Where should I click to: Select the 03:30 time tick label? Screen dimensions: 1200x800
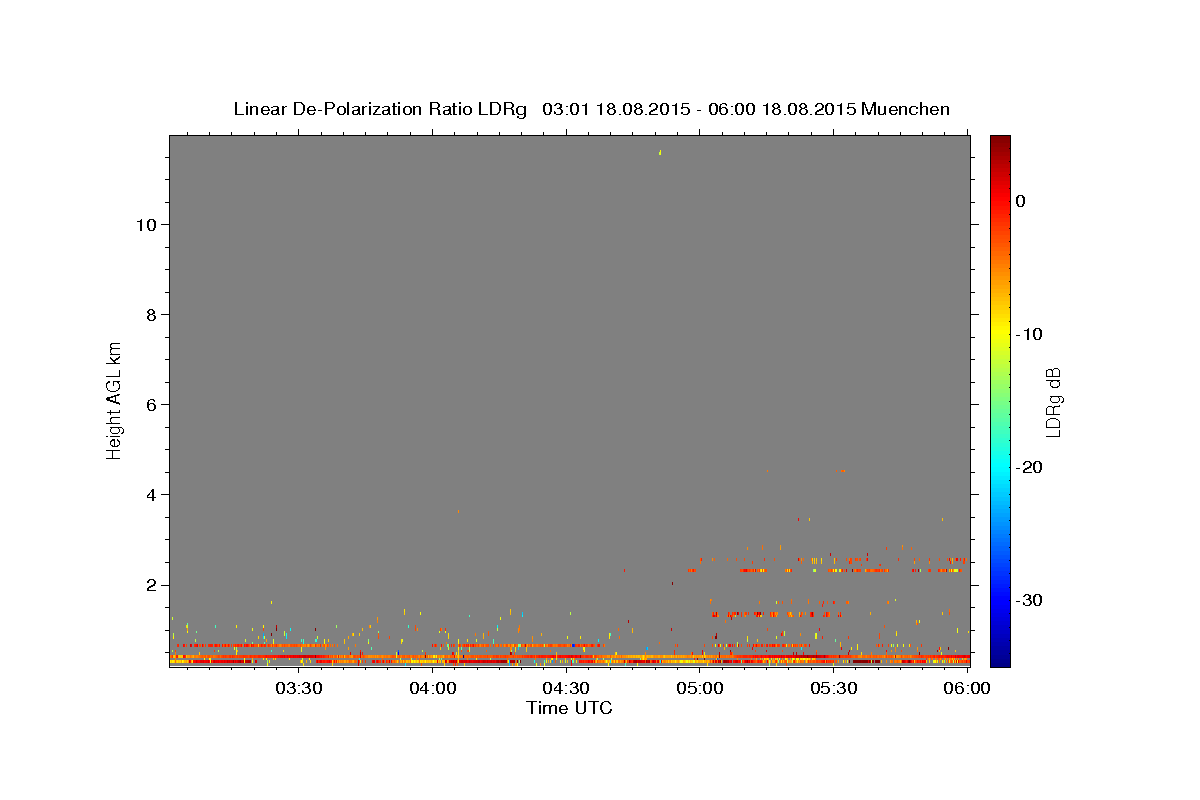(x=298, y=688)
